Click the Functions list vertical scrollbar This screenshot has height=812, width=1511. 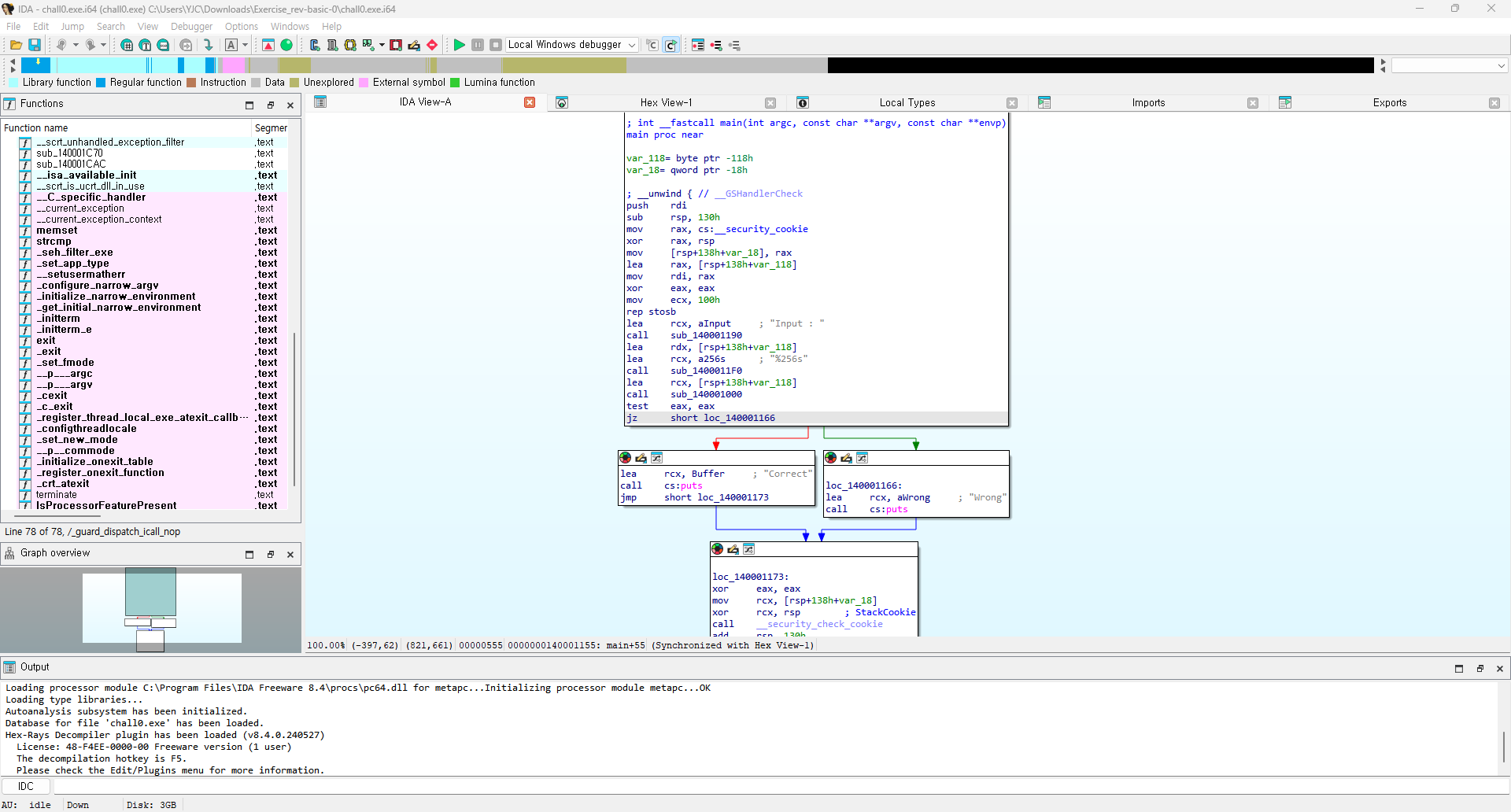click(294, 409)
